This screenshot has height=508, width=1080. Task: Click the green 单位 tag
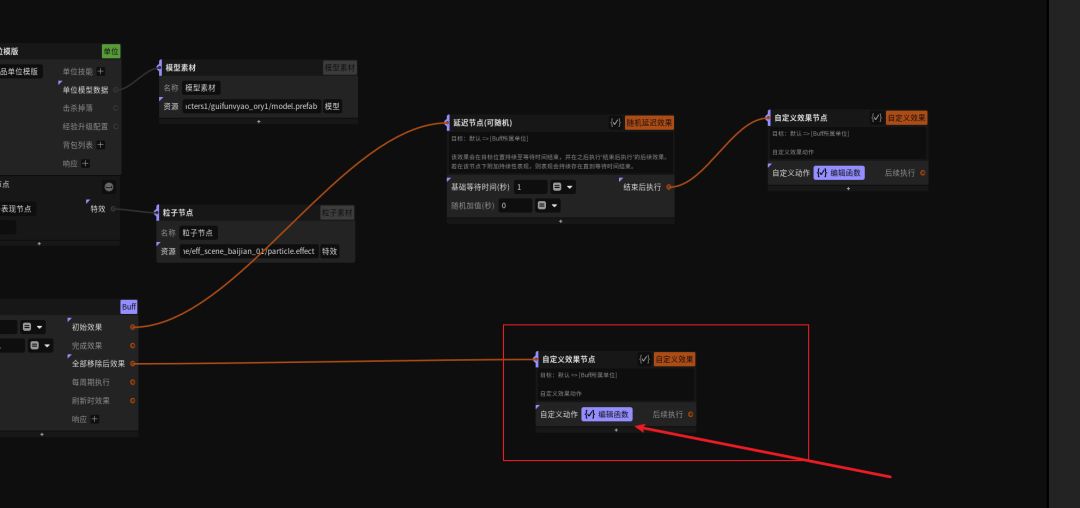tap(111, 51)
